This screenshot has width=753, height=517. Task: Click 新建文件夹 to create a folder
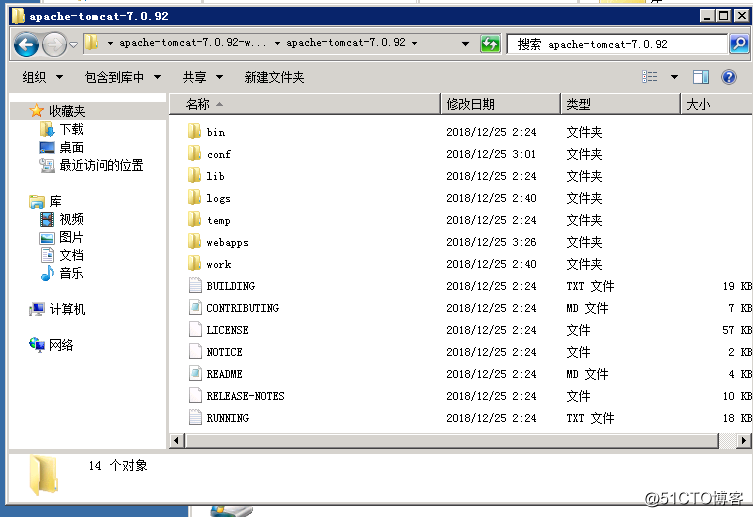(x=274, y=77)
